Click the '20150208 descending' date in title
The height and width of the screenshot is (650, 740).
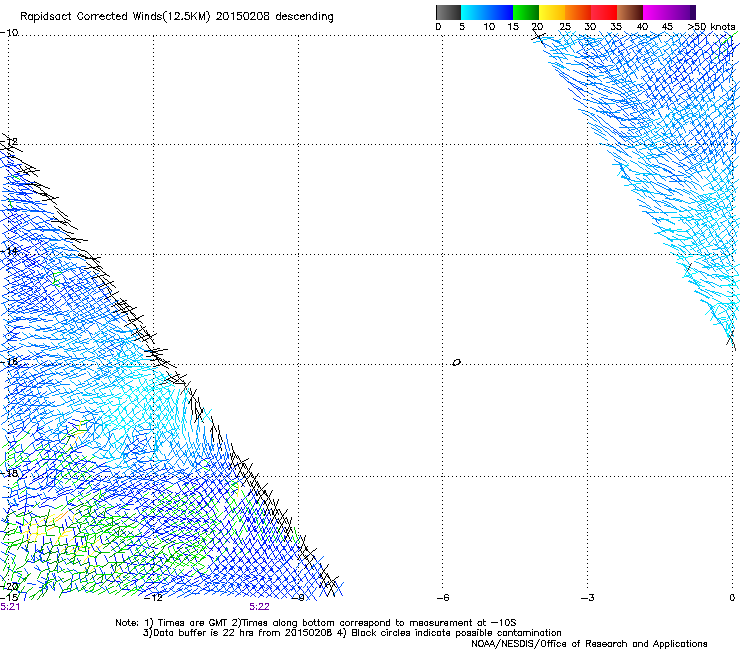(274, 17)
